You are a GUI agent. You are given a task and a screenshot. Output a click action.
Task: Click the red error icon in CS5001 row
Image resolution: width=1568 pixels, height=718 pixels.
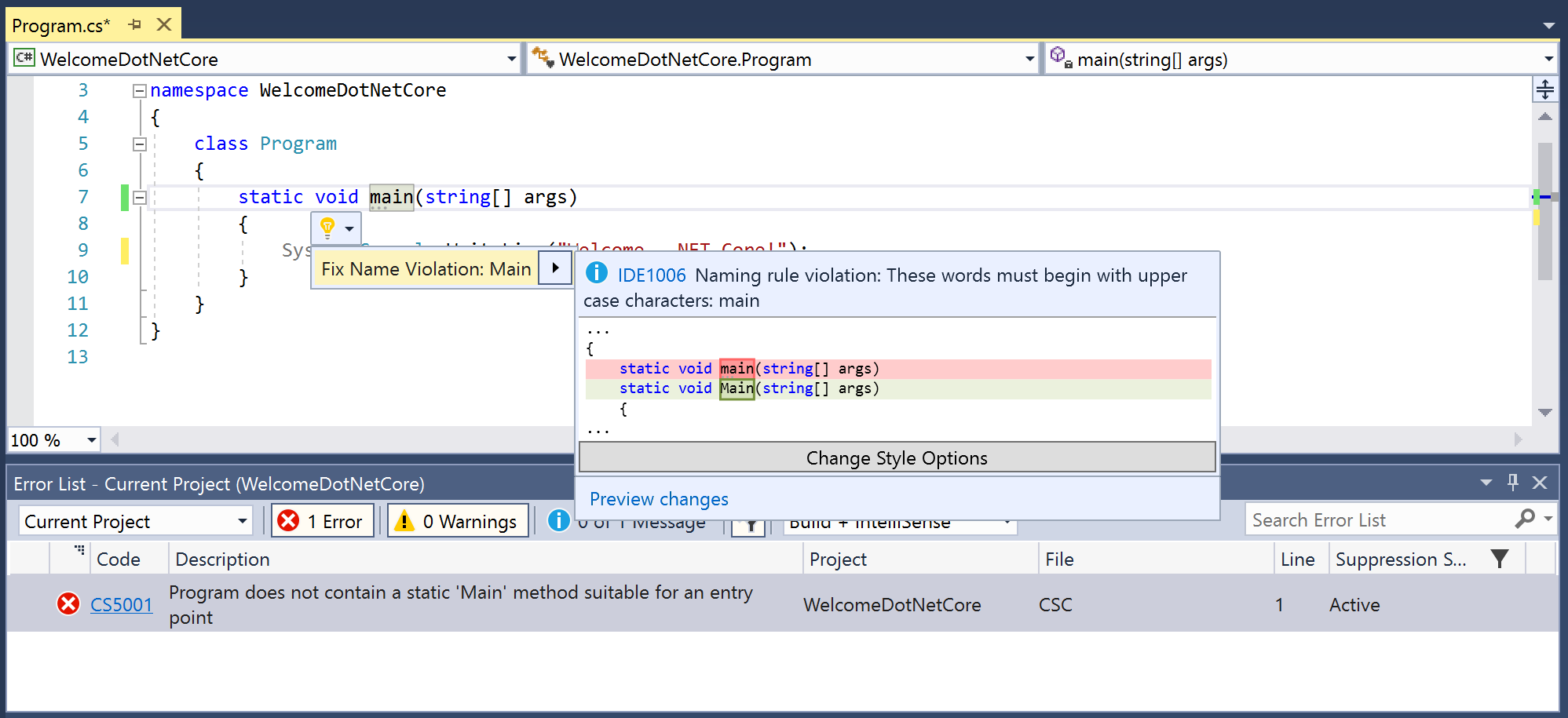[68, 603]
